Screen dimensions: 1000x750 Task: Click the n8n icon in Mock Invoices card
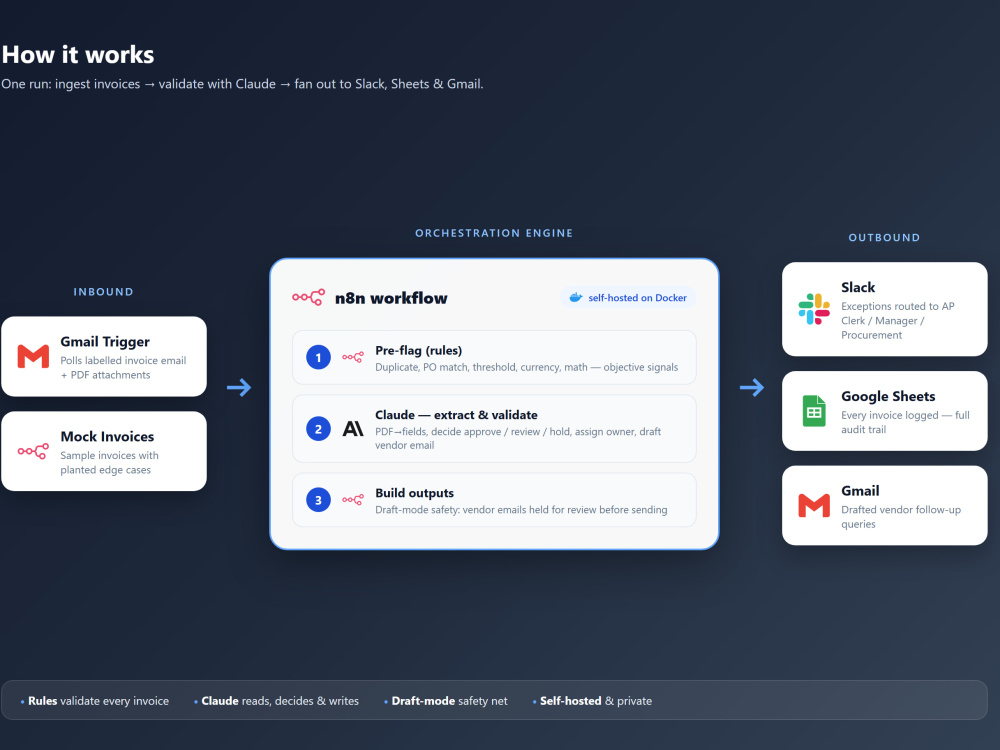33,451
